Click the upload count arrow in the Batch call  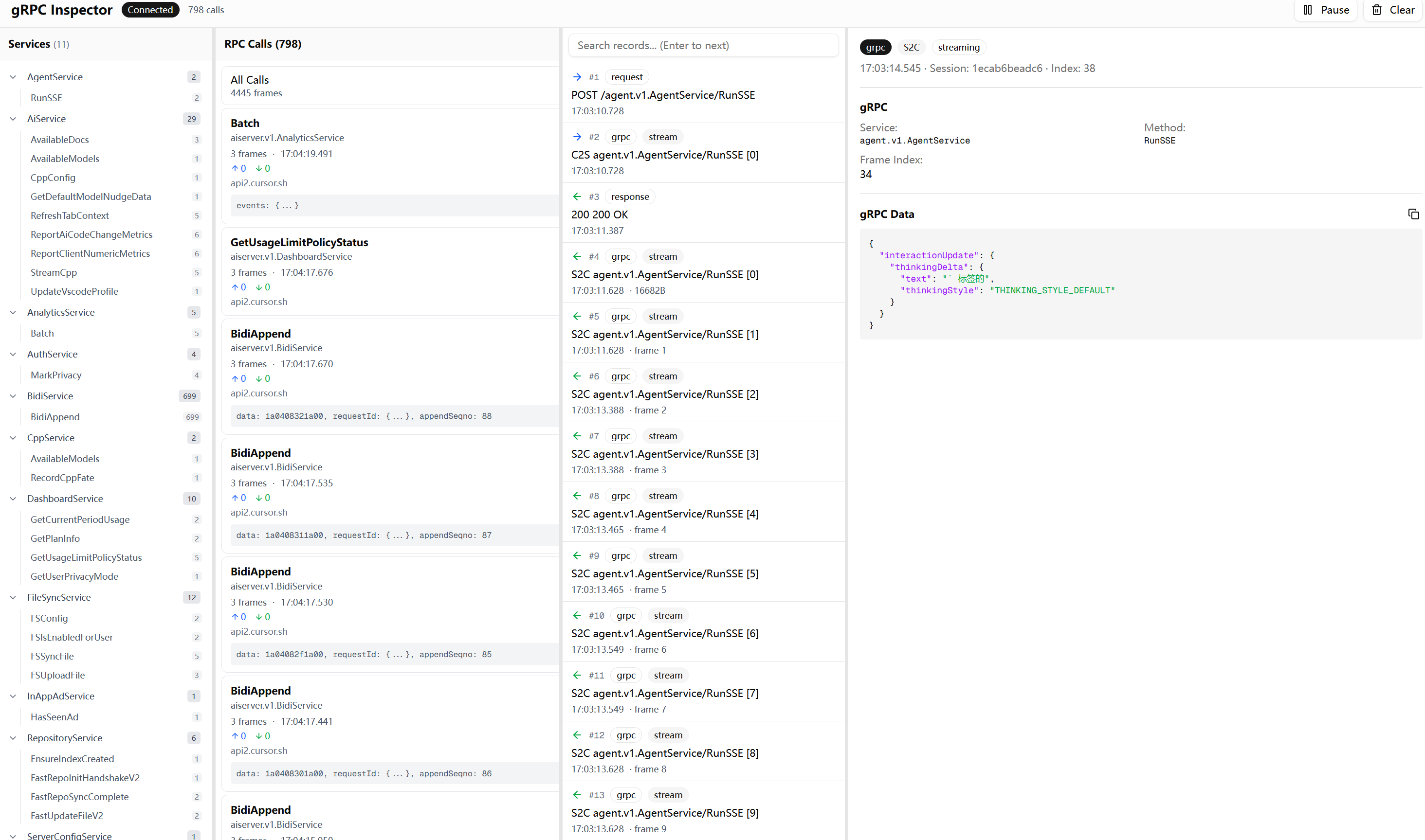pos(235,168)
